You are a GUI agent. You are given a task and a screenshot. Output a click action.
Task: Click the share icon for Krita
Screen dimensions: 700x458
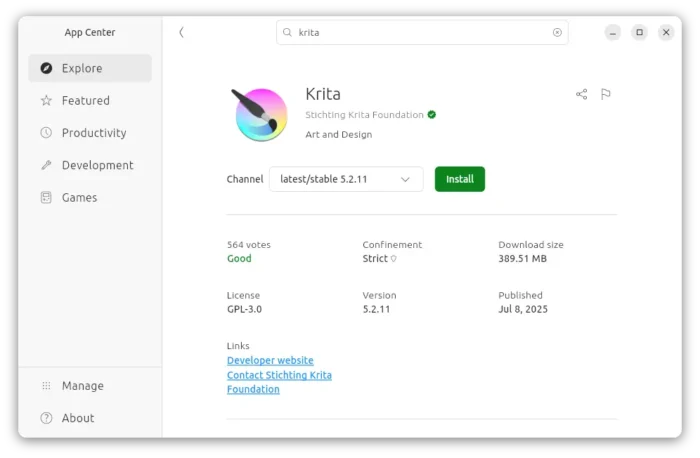[581, 94]
